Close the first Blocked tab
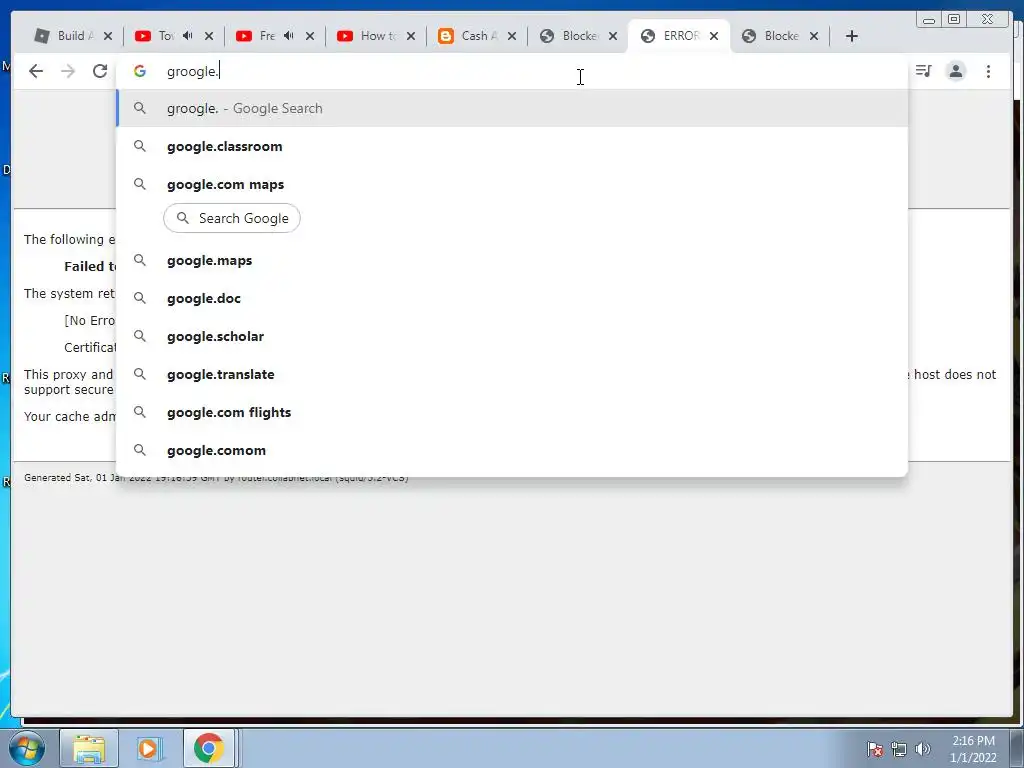Viewport: 1024px width, 768px height. [x=613, y=36]
